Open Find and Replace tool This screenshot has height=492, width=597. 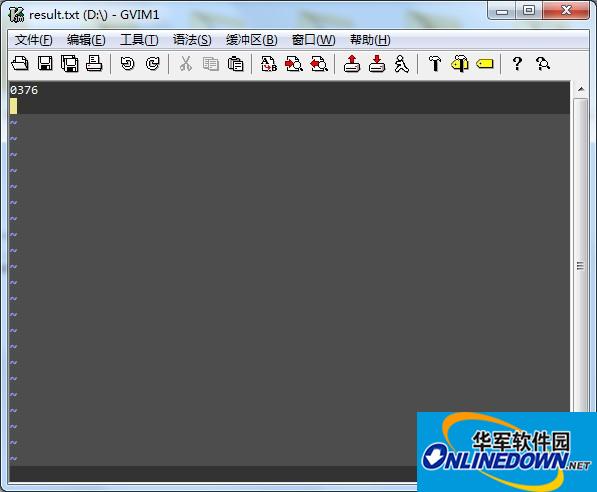(x=269, y=64)
